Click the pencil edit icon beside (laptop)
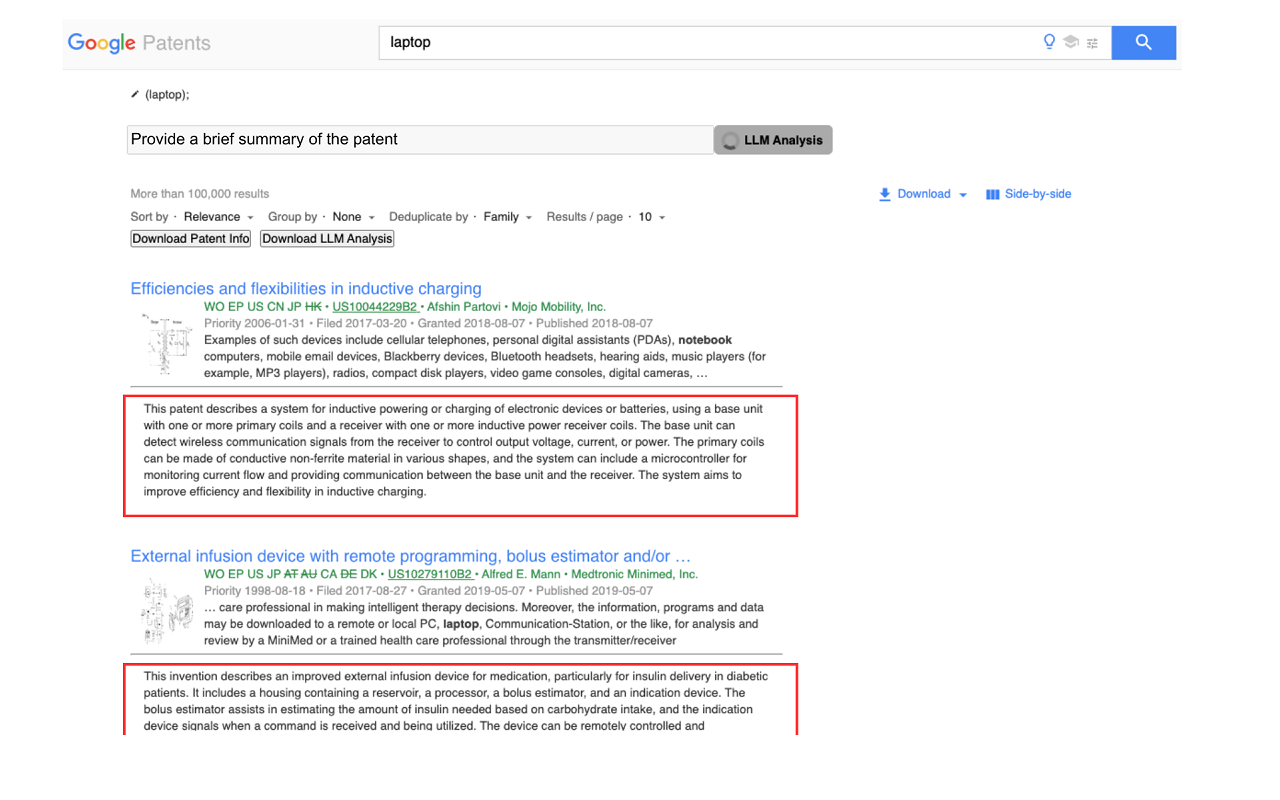This screenshot has height=800, width=1280. pyautogui.click(x=135, y=95)
